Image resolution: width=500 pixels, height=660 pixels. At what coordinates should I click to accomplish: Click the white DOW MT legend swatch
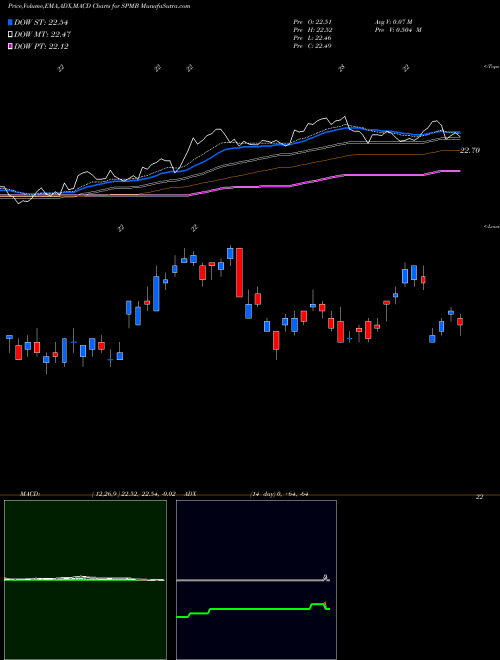pyautogui.click(x=11, y=35)
